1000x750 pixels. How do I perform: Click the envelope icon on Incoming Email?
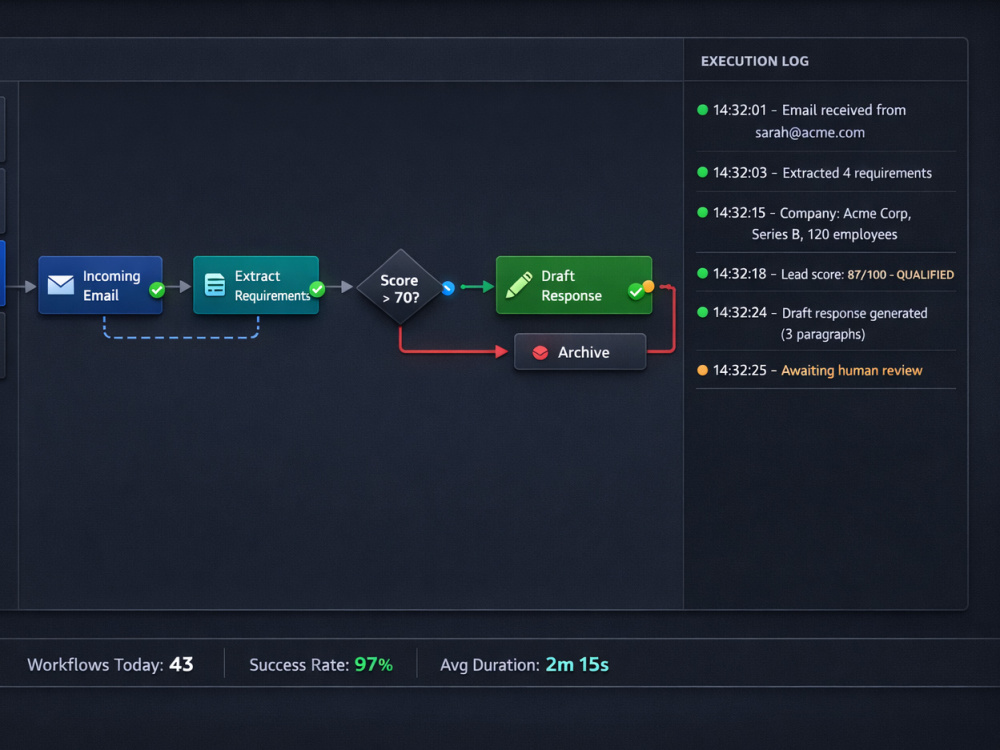61,284
